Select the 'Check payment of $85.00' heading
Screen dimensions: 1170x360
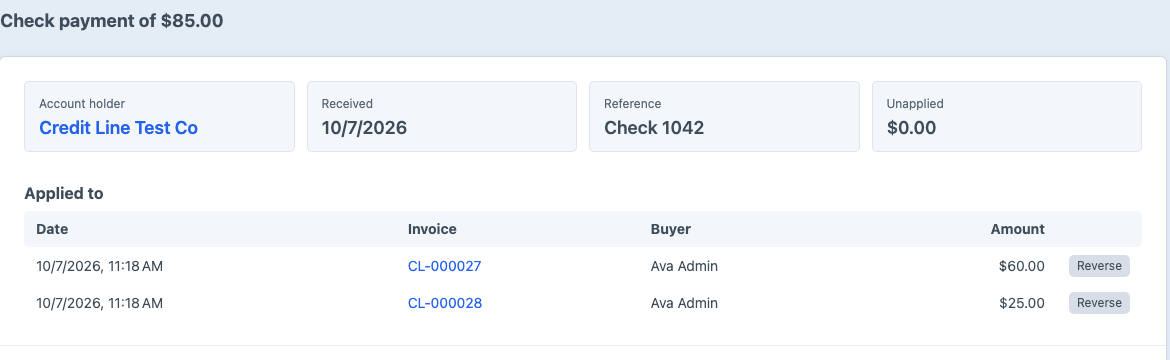coord(112,21)
